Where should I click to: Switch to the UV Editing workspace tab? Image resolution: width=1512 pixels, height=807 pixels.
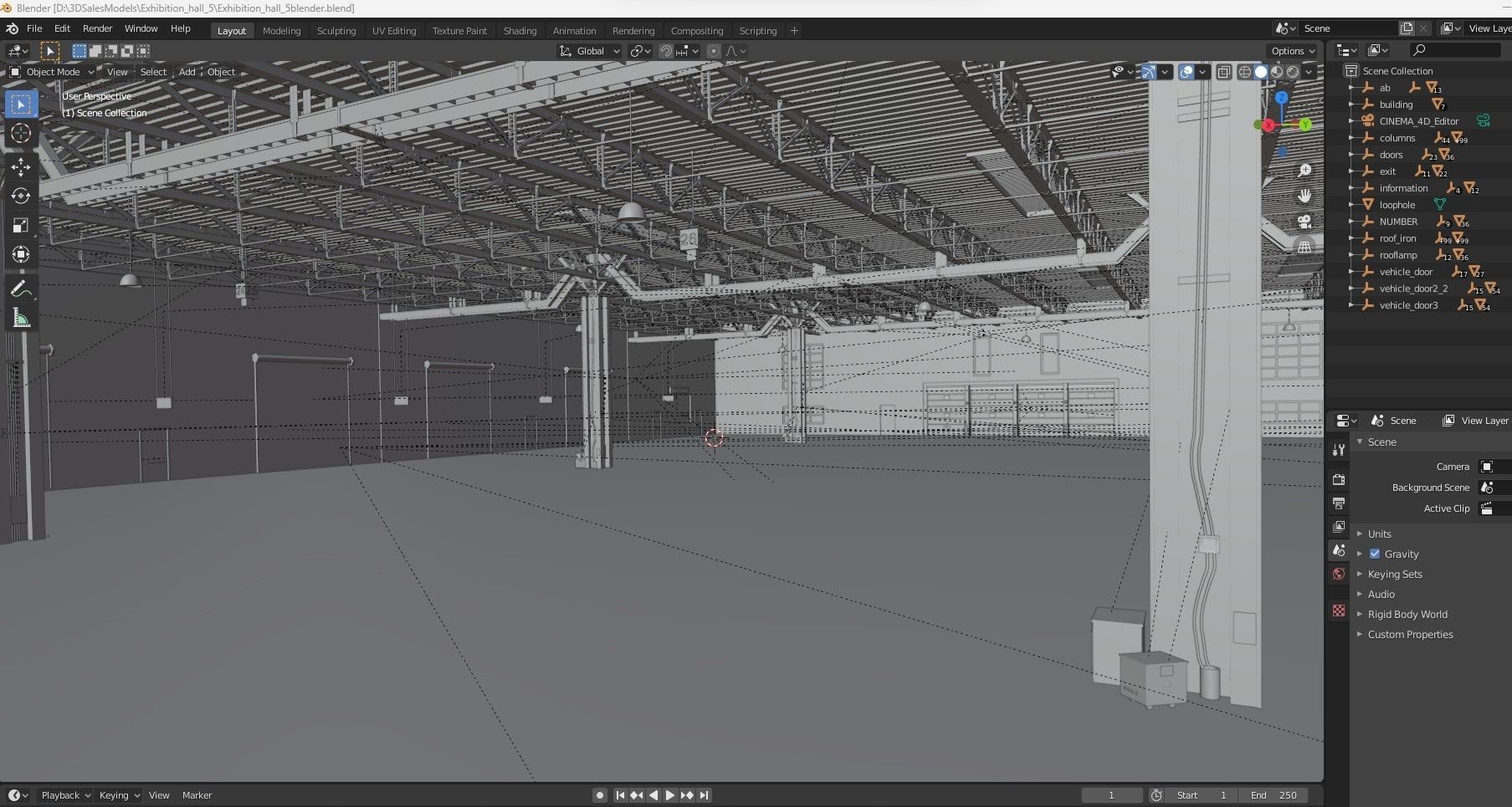[x=394, y=31]
